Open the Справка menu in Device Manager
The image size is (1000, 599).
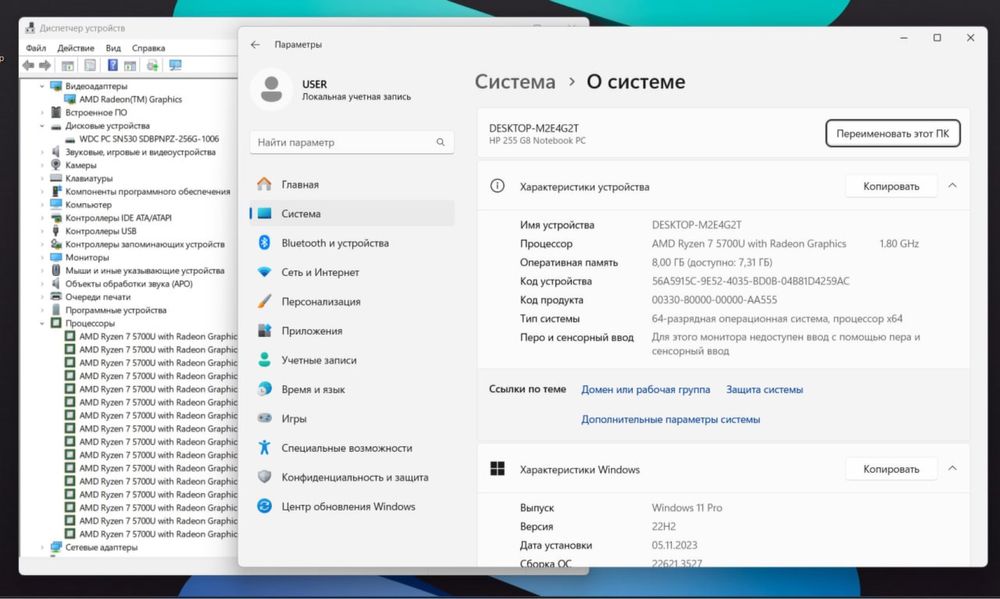(x=148, y=48)
